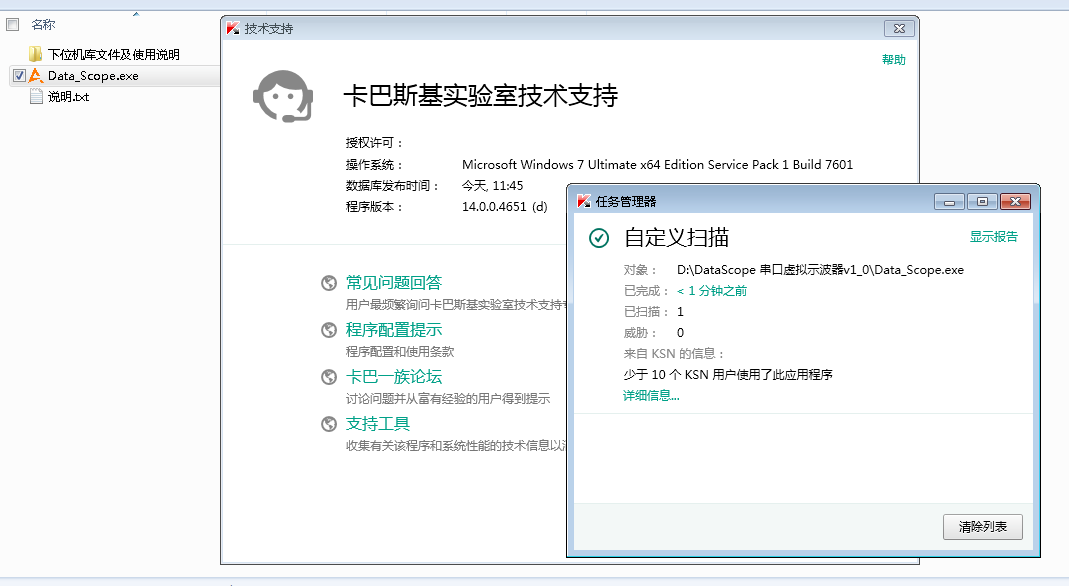Viewport: 1069px width, 586px height.
Task: Maximize the 任务管理器 window
Action: tap(982, 202)
